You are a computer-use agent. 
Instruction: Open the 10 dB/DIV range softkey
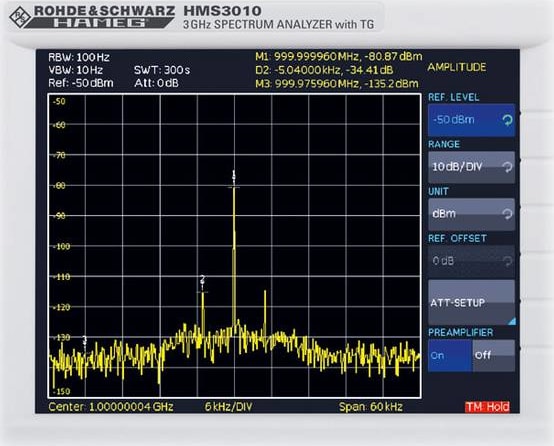pos(471,167)
